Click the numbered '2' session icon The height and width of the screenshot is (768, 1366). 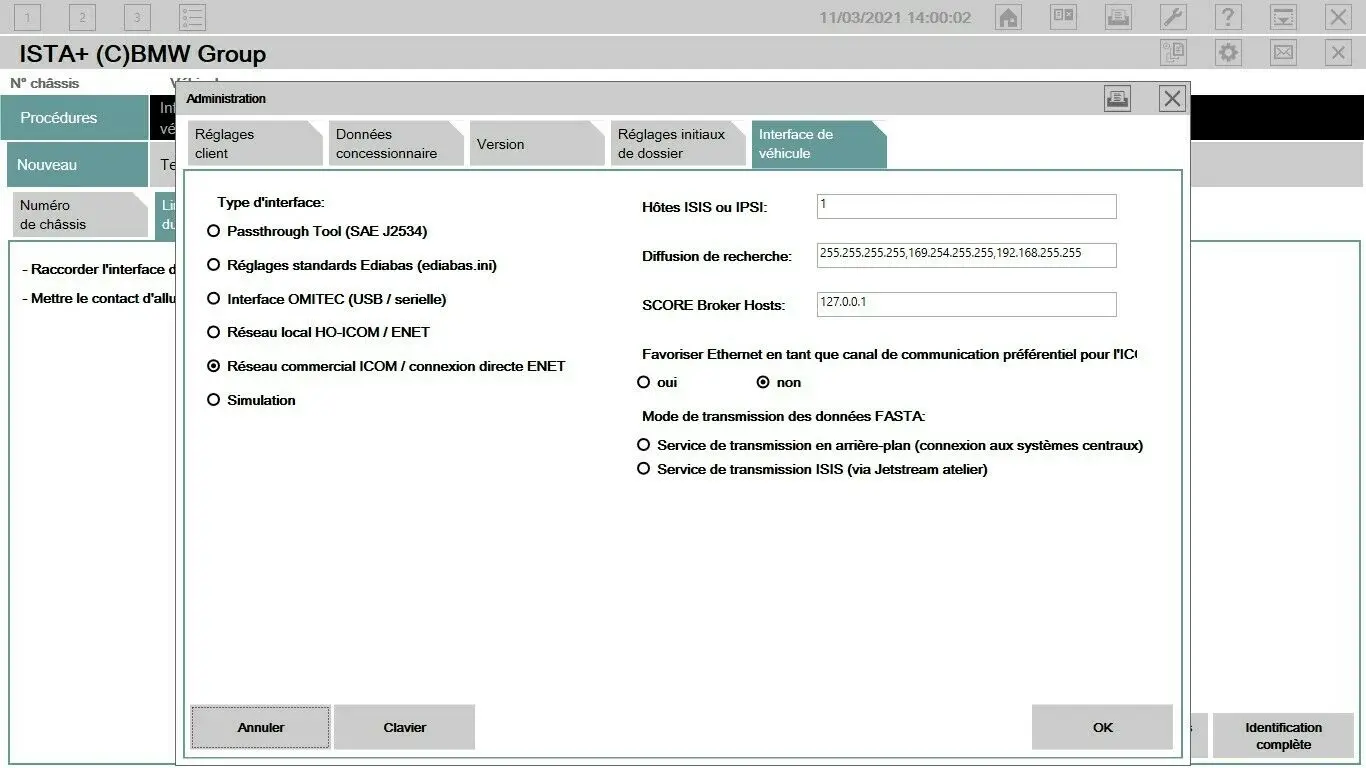pos(82,17)
